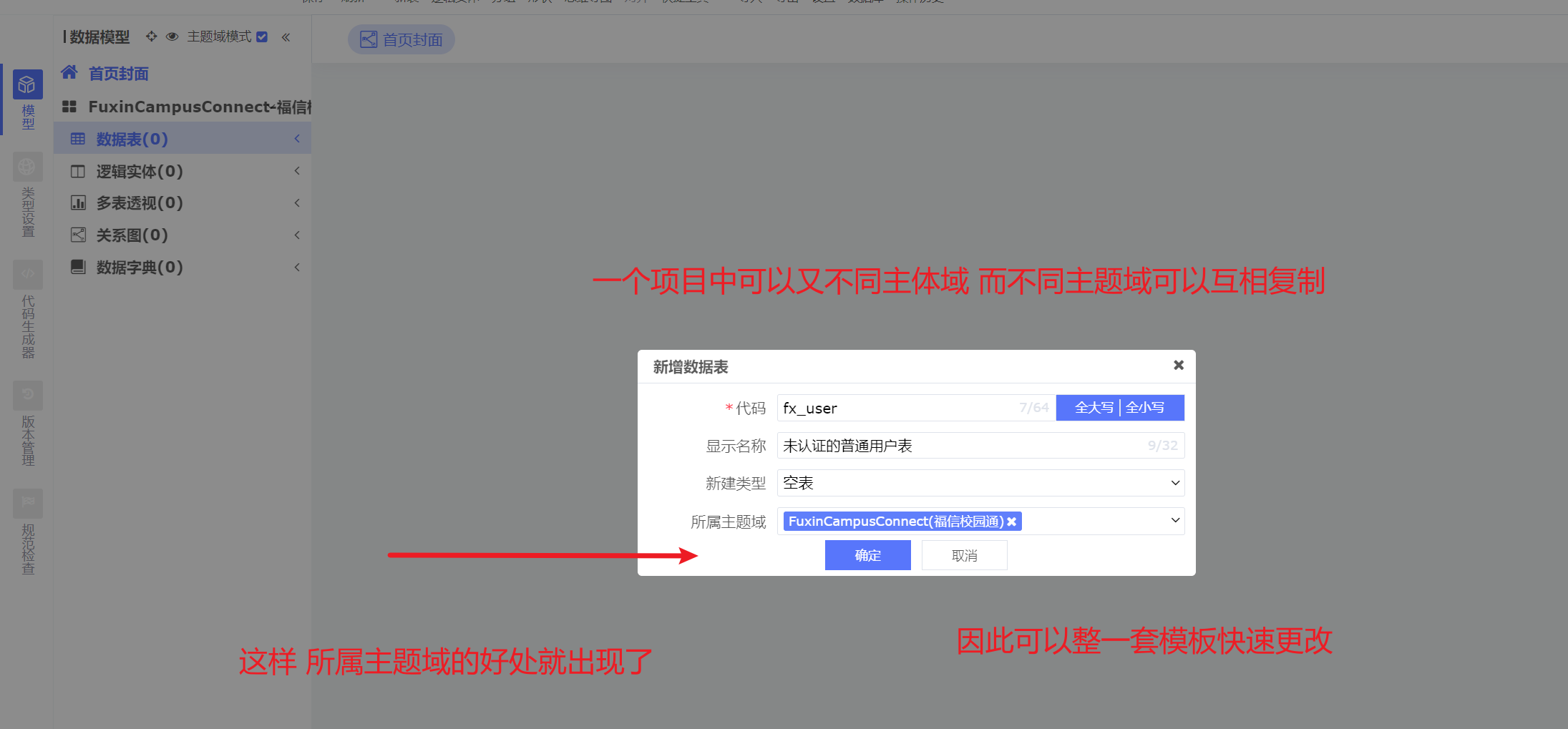This screenshot has width=1568, height=729.
Task: Collapse the model panel with double-chevron
Action: coord(286,37)
